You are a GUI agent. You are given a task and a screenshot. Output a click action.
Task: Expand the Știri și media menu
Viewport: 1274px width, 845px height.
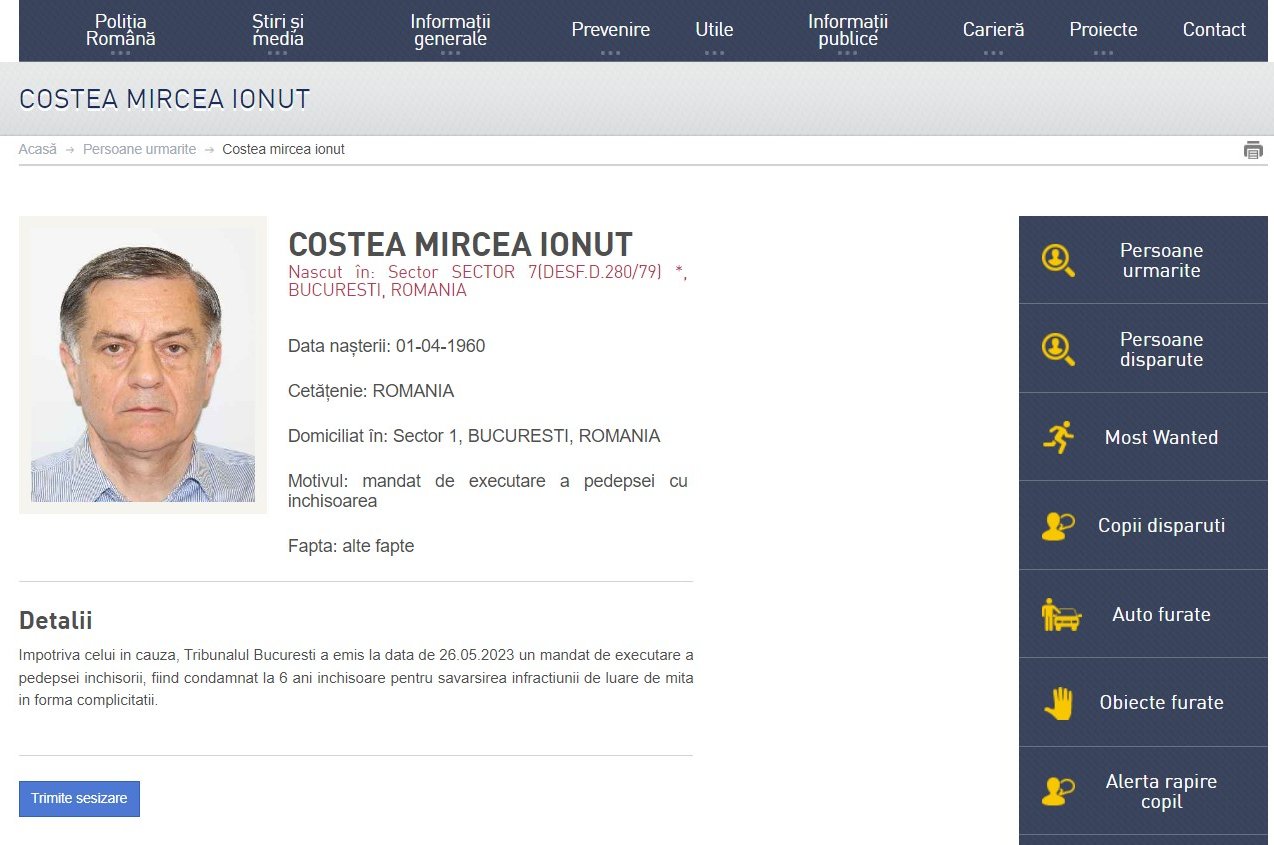click(278, 31)
